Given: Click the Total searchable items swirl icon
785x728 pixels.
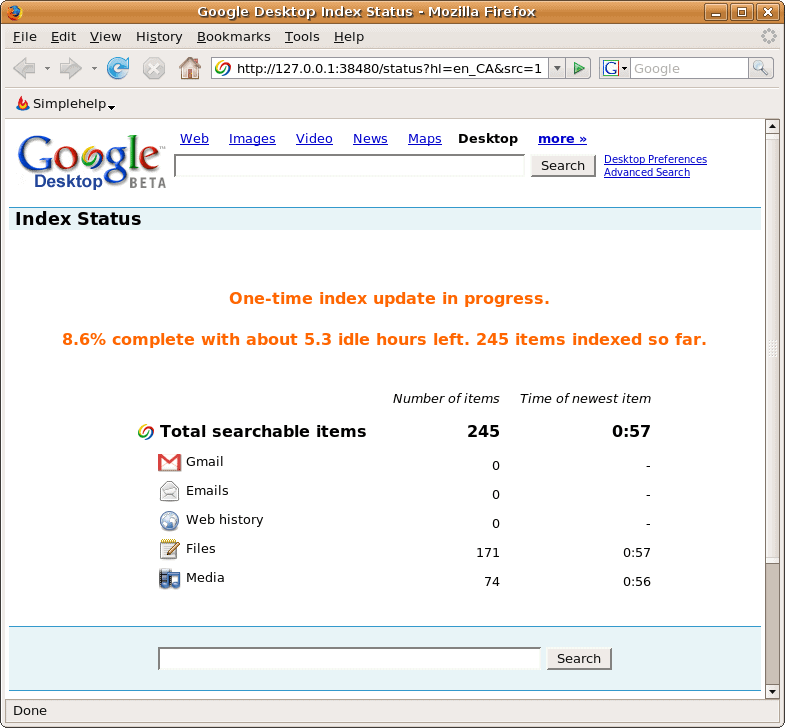Looking at the screenshot, I should pyautogui.click(x=146, y=432).
